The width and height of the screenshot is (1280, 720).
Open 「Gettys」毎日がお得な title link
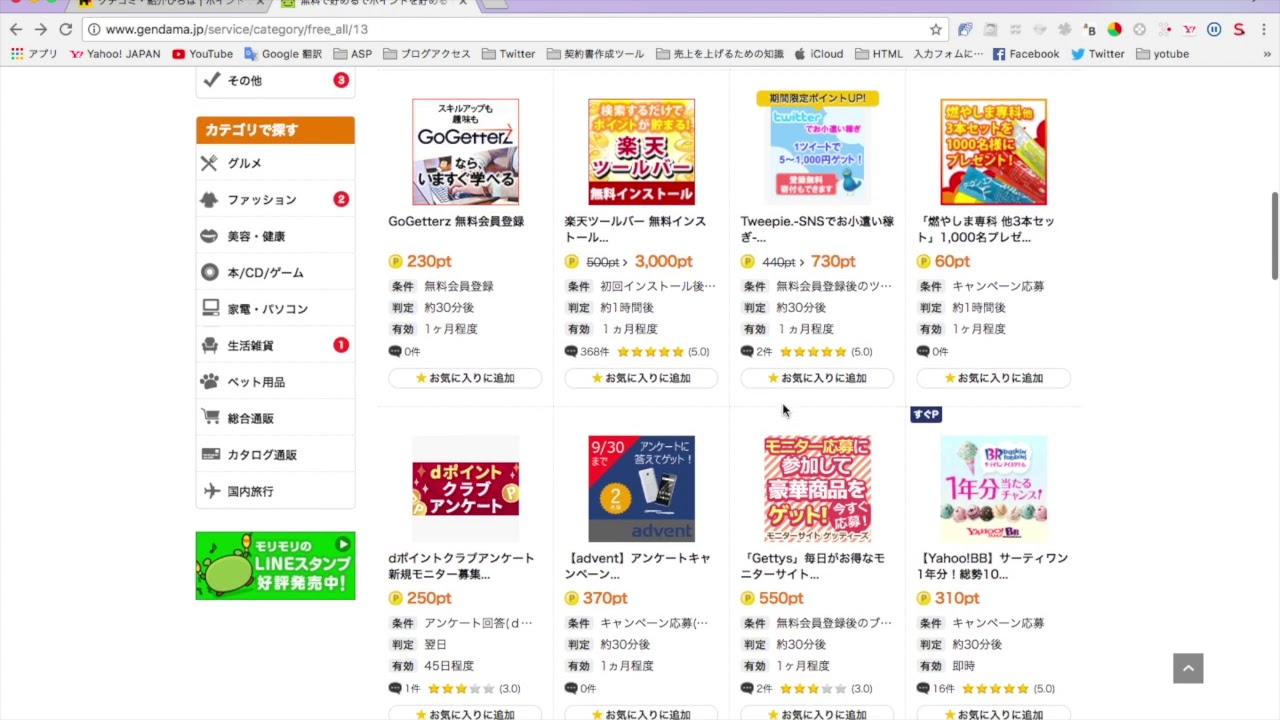coord(812,566)
